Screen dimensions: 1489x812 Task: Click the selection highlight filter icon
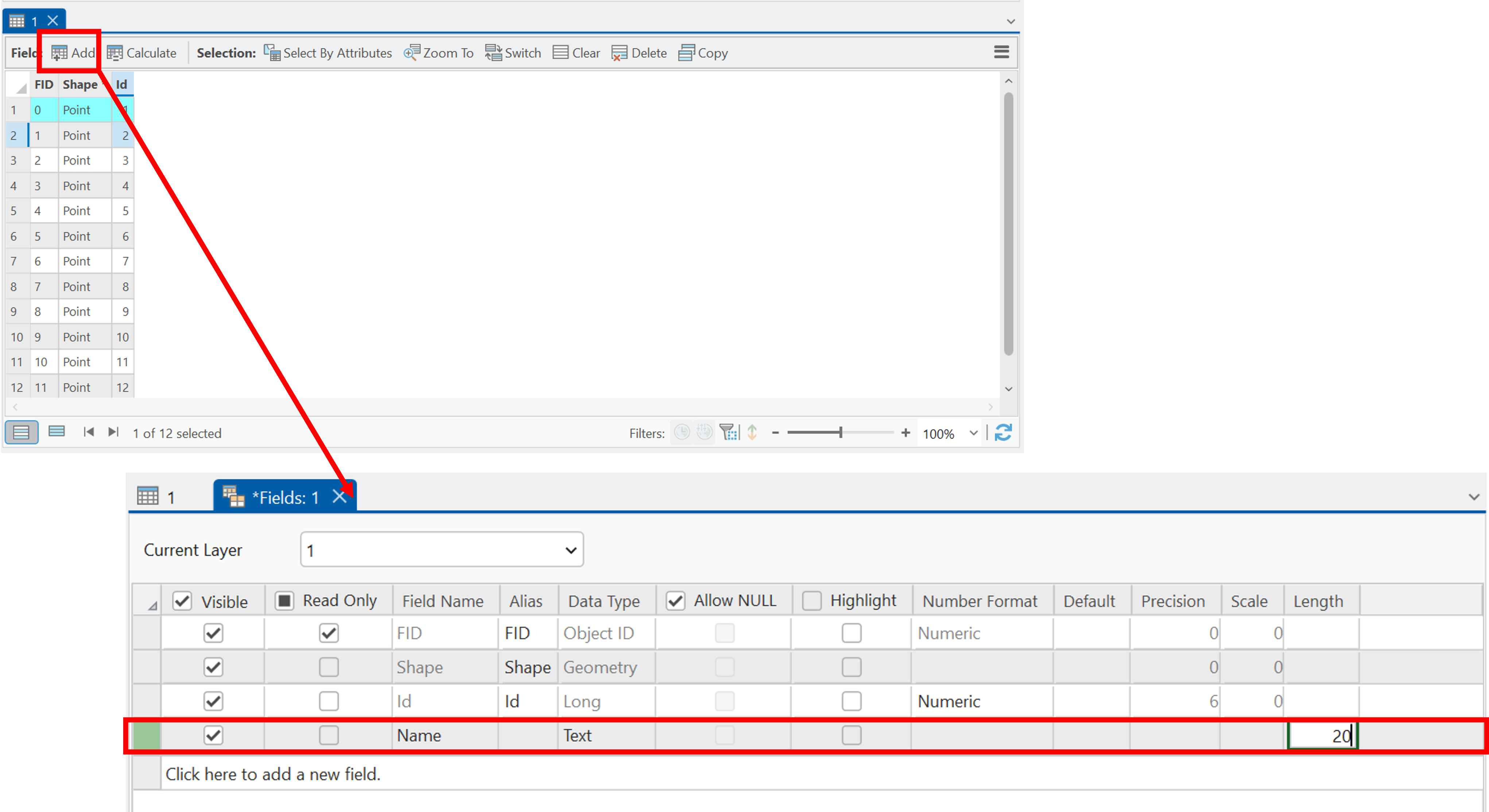coord(752,432)
